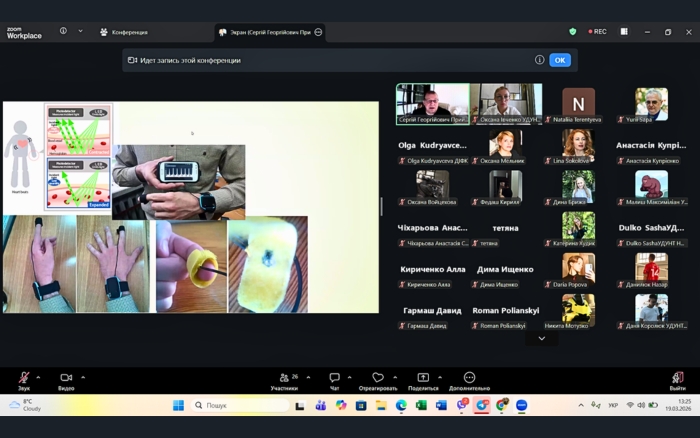Click the green encryption shield icon
The width and height of the screenshot is (700, 438).
point(573,32)
